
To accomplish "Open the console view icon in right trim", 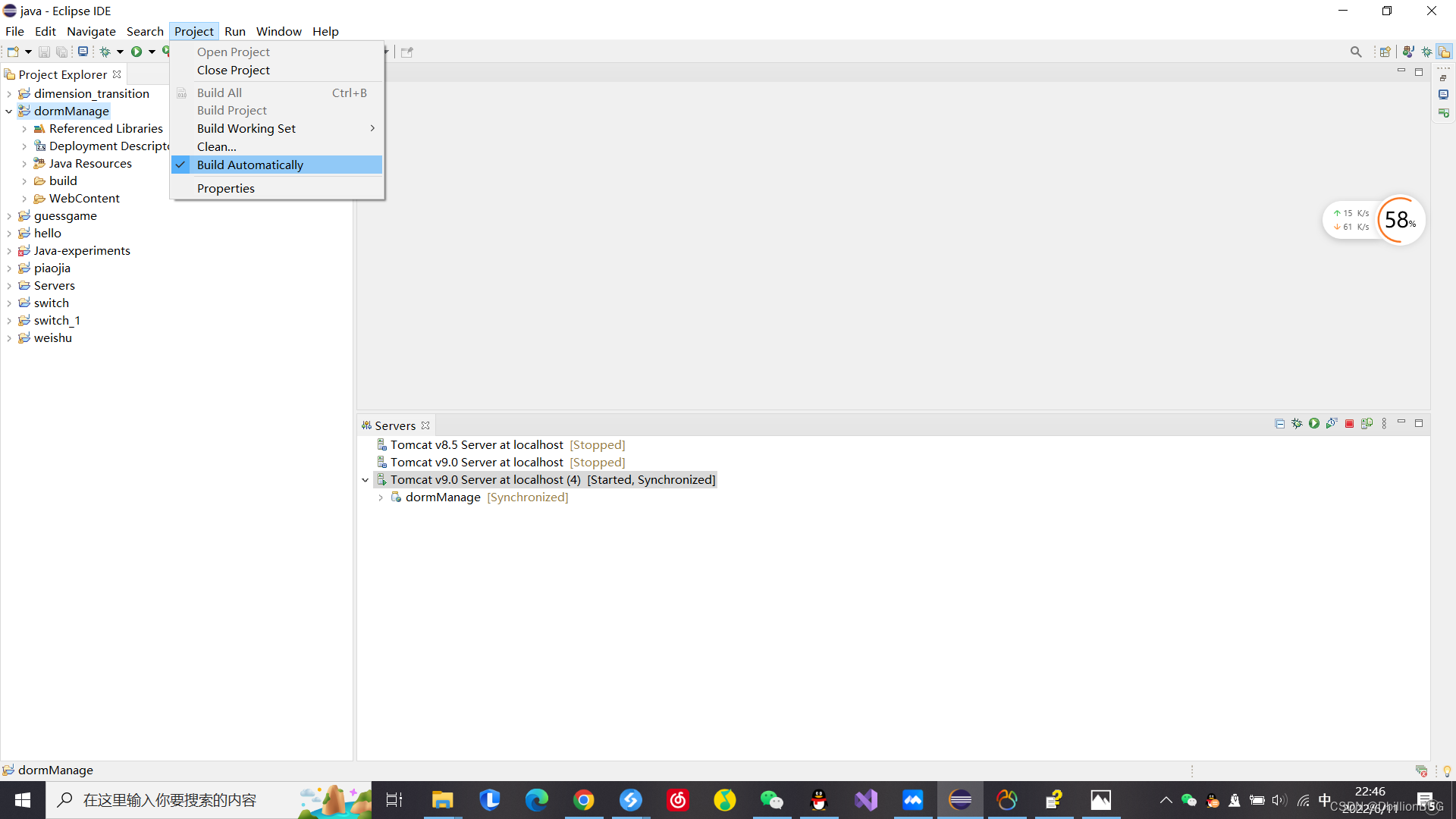I will coord(1443,95).
